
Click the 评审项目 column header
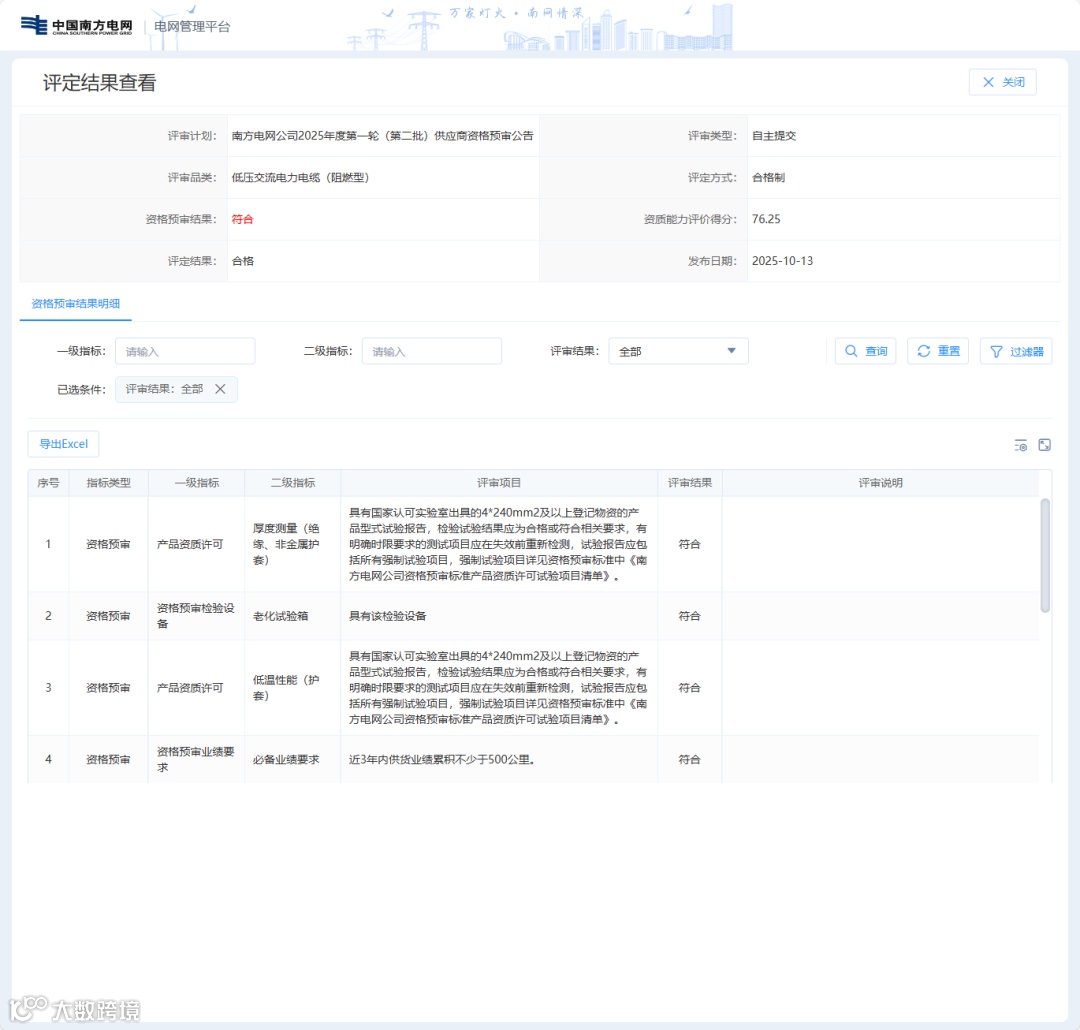tap(499, 483)
